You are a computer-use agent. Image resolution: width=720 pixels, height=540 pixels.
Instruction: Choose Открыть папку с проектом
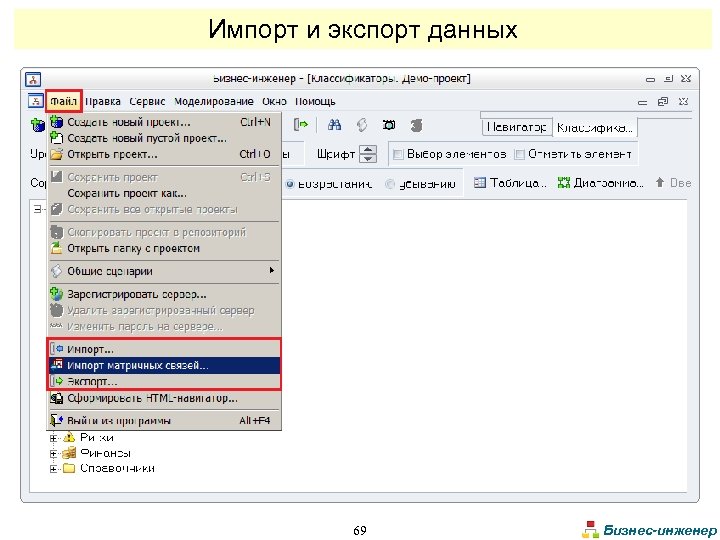point(164,248)
